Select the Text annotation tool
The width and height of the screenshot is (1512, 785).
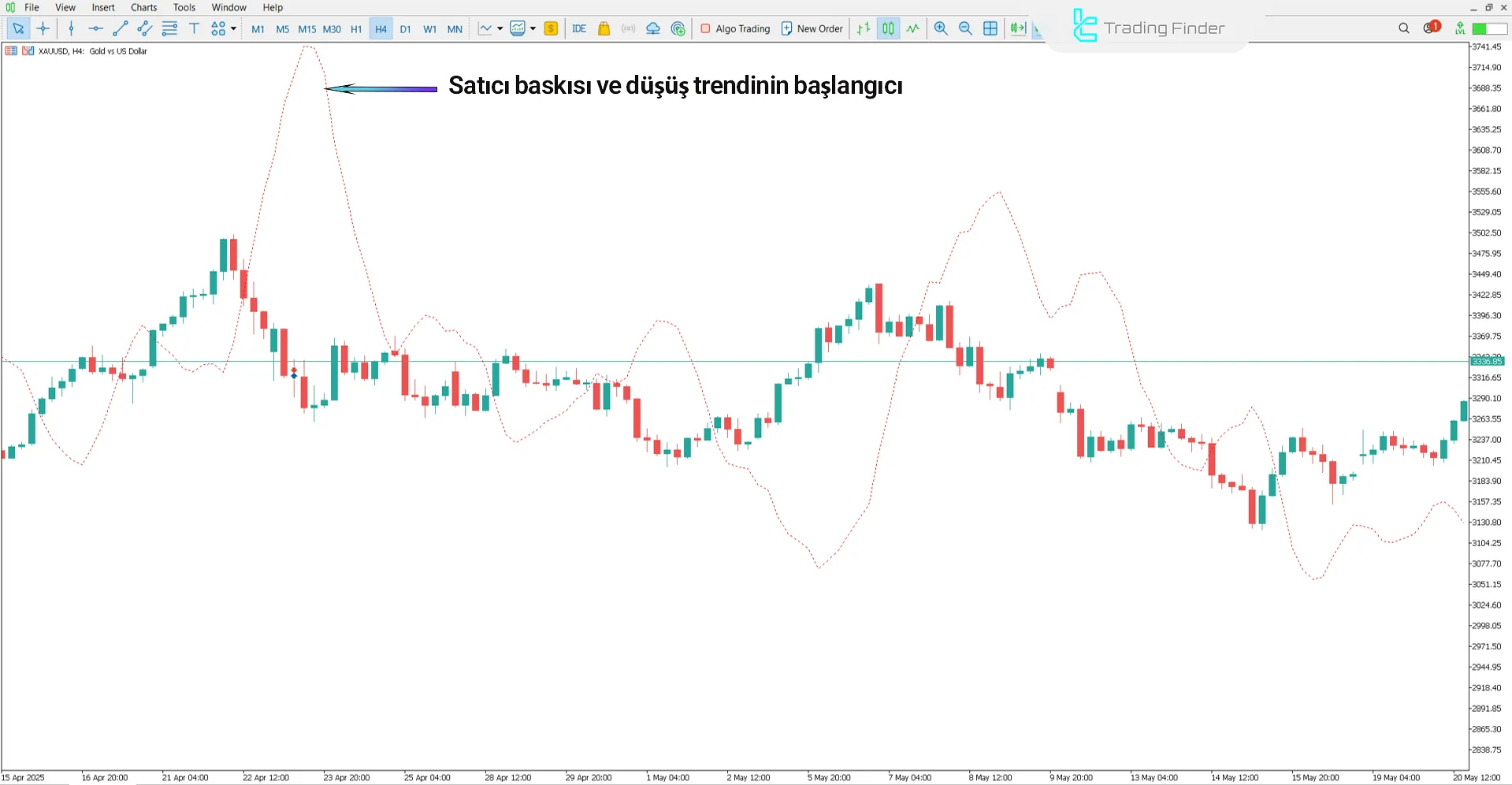coord(194,28)
